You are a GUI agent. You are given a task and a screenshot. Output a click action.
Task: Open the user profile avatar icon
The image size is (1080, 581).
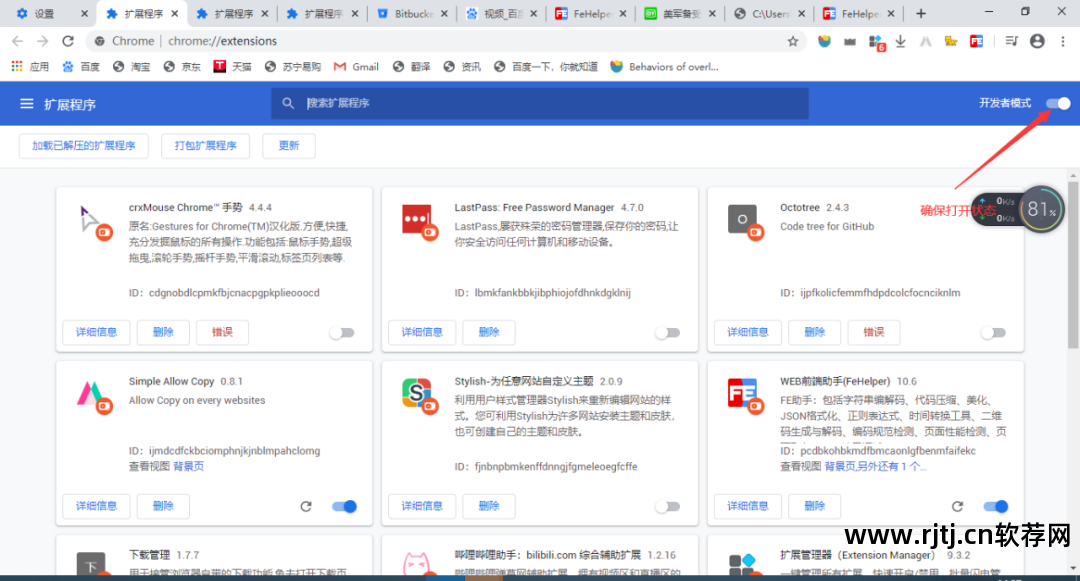pos(1037,41)
